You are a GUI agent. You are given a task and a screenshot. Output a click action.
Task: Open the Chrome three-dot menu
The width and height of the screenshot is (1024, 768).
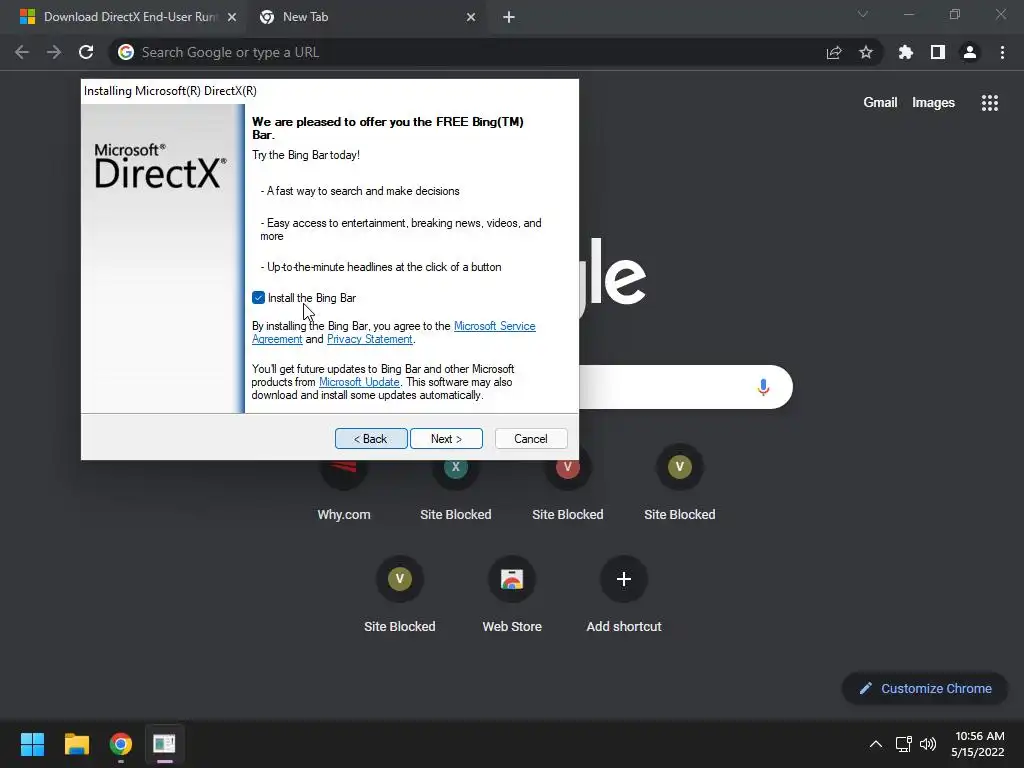point(1002,52)
